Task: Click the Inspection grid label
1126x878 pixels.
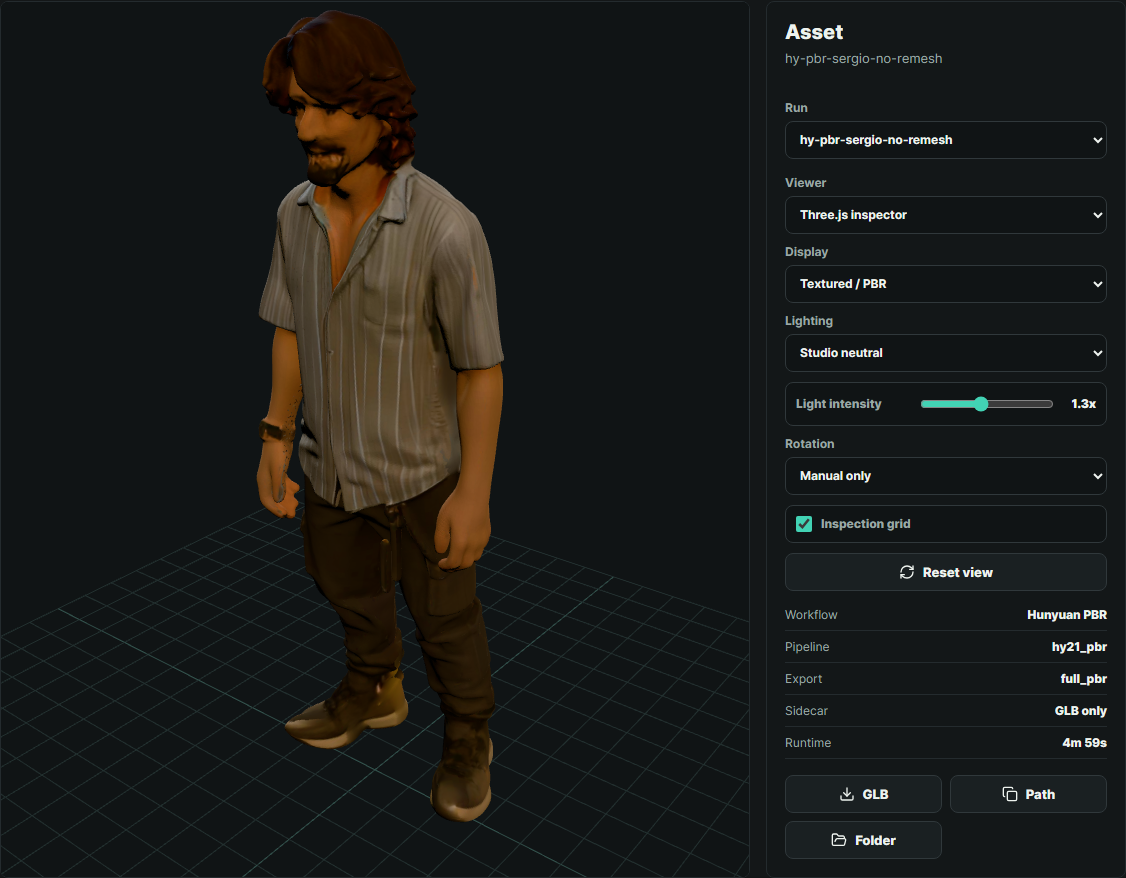Action: (865, 524)
